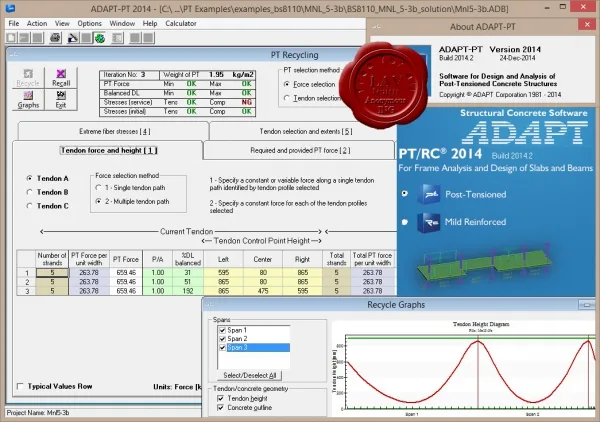Click the New file toolbar icon
Screen dimensions: 600x422
11,37
